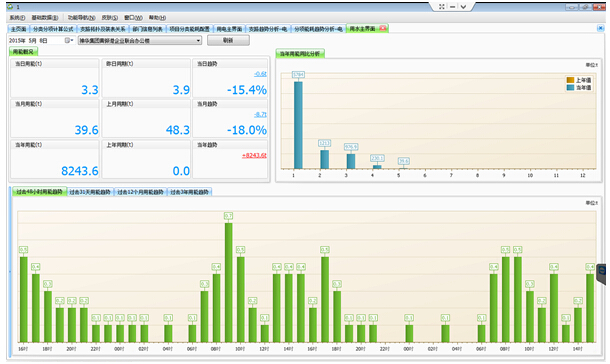
Task: Open the 帮助(H) menu
Action: pyautogui.click(x=157, y=18)
